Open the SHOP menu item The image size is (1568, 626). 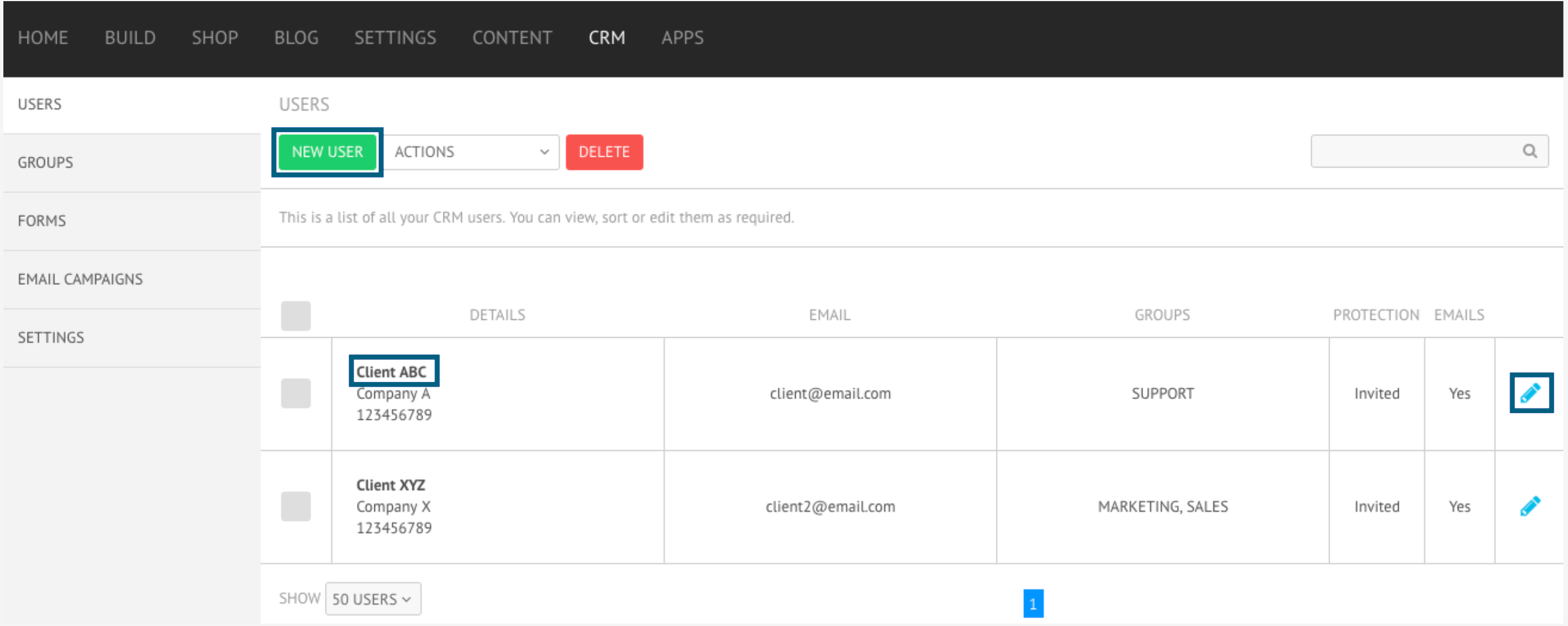point(215,38)
